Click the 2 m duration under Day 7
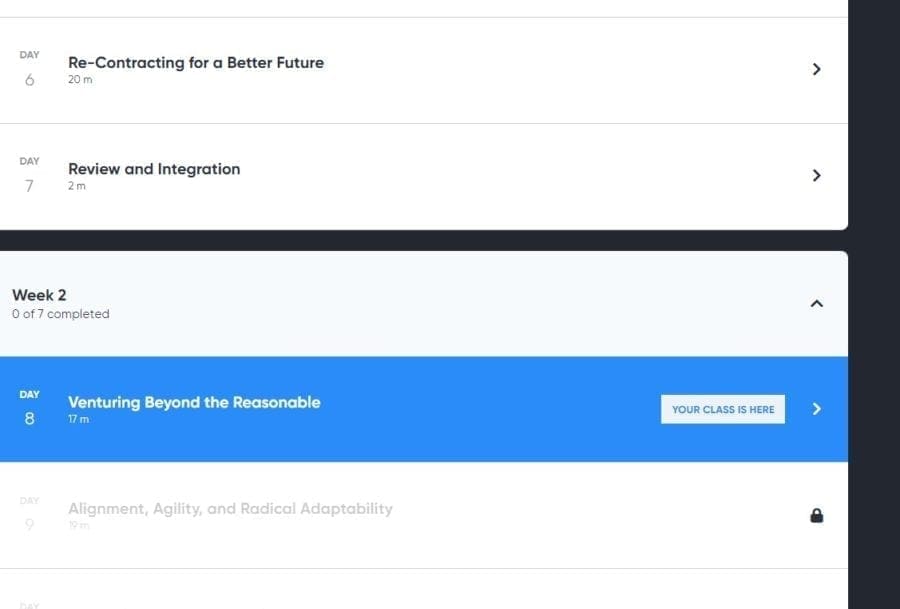The width and height of the screenshot is (900, 609). pyautogui.click(x=76, y=186)
